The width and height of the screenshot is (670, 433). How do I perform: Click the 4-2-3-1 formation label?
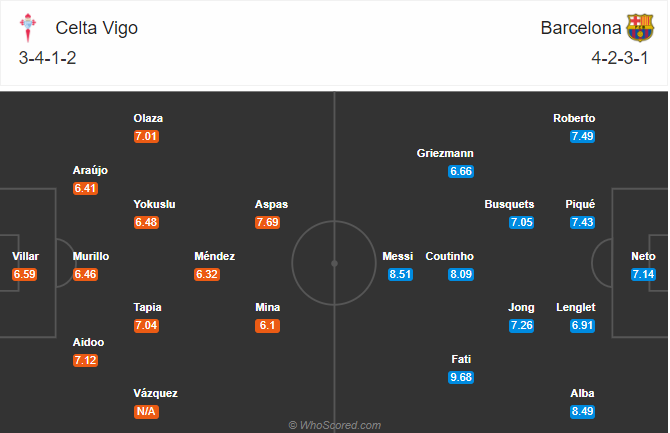[620, 58]
